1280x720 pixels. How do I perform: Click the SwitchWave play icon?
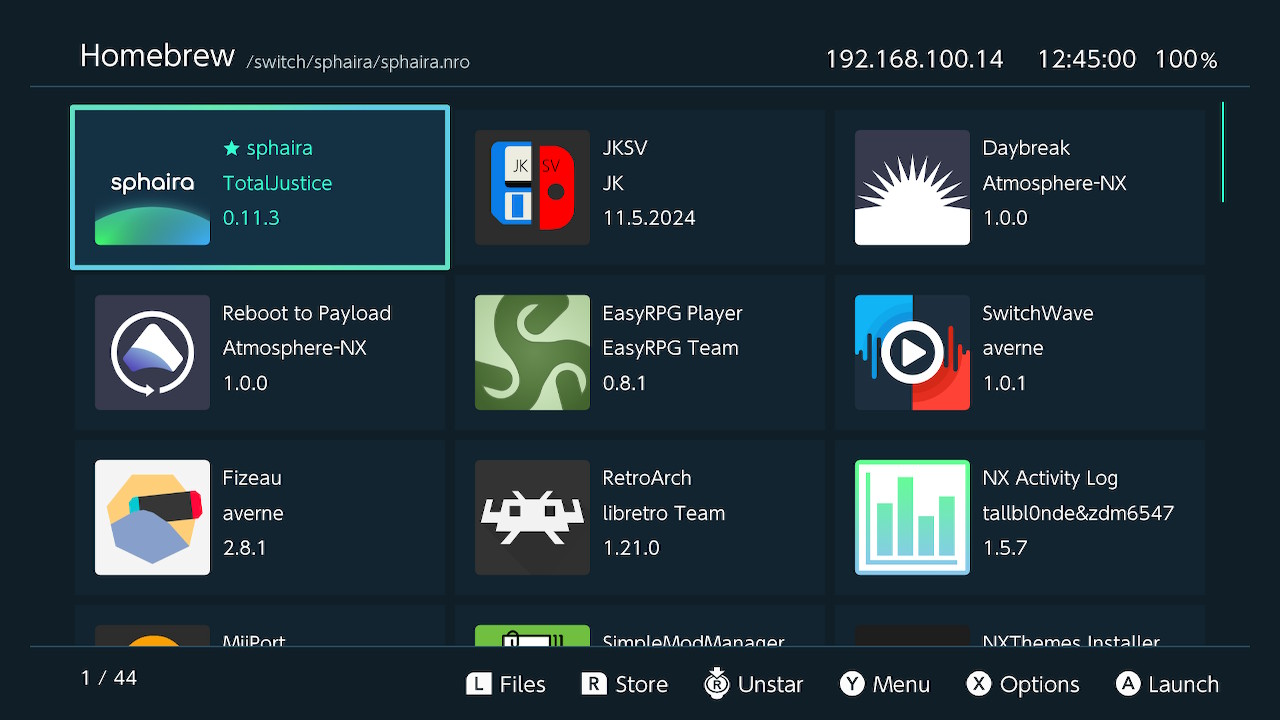coord(912,352)
